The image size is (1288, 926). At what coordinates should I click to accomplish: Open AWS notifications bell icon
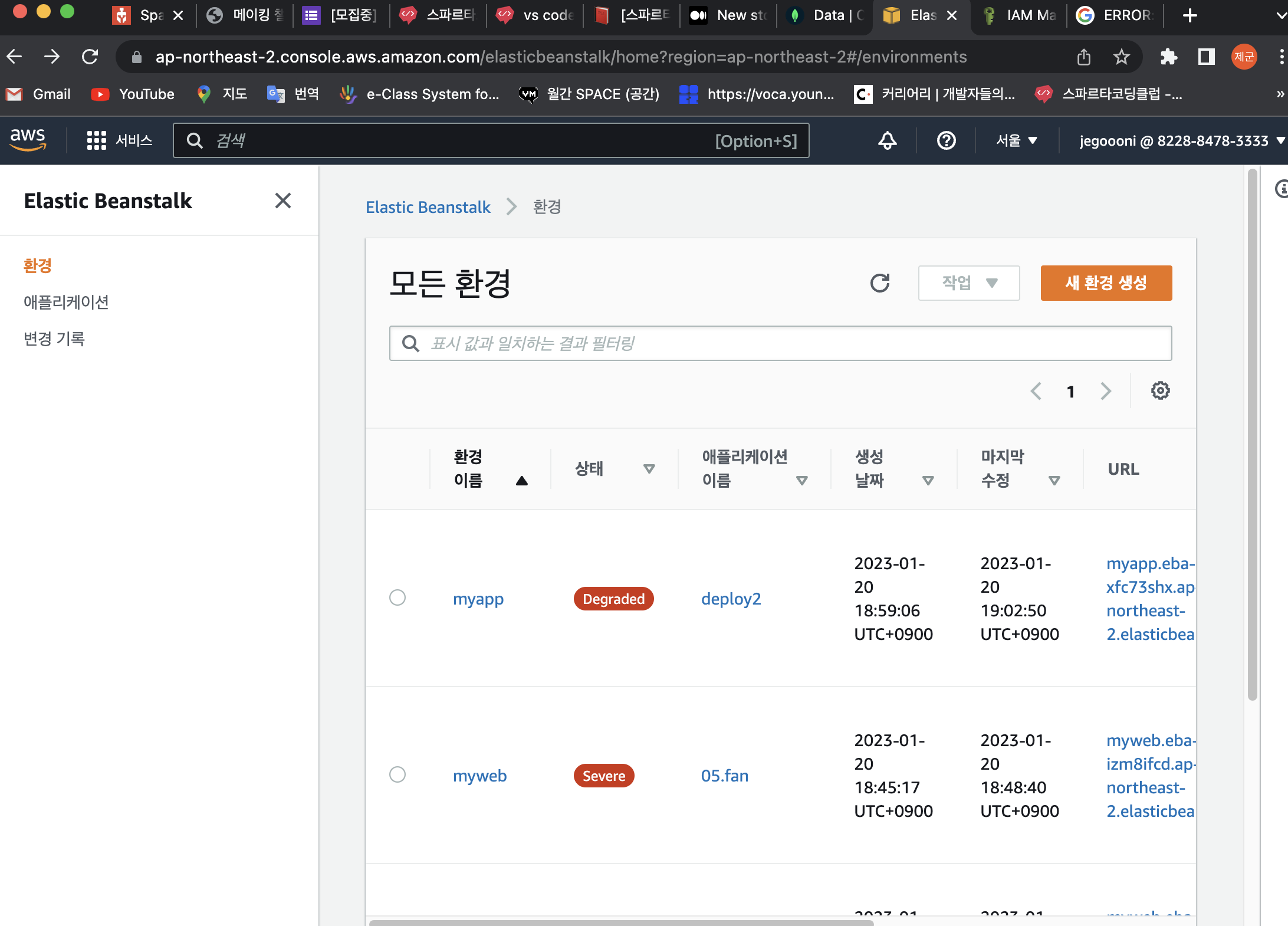click(x=888, y=140)
